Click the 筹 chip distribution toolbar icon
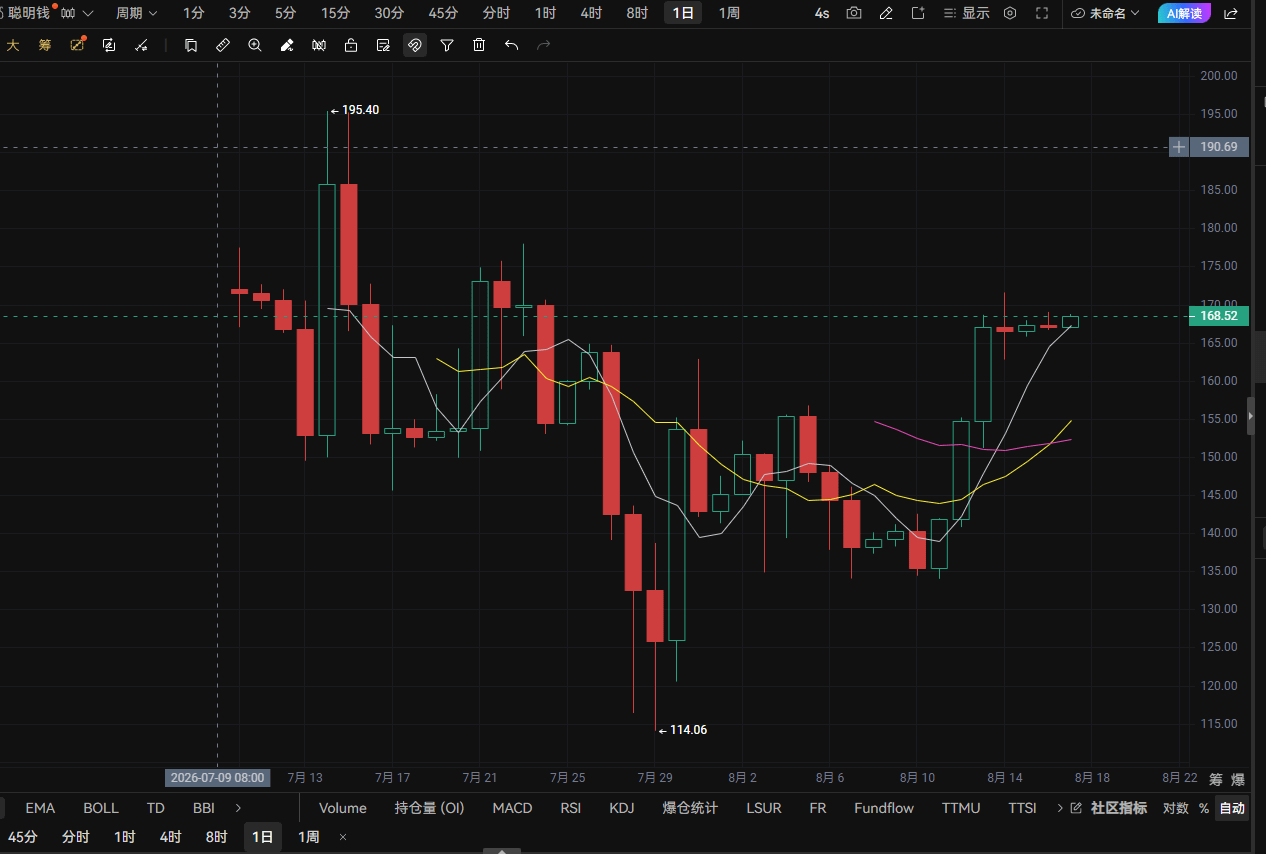The width and height of the screenshot is (1266, 854). point(45,45)
